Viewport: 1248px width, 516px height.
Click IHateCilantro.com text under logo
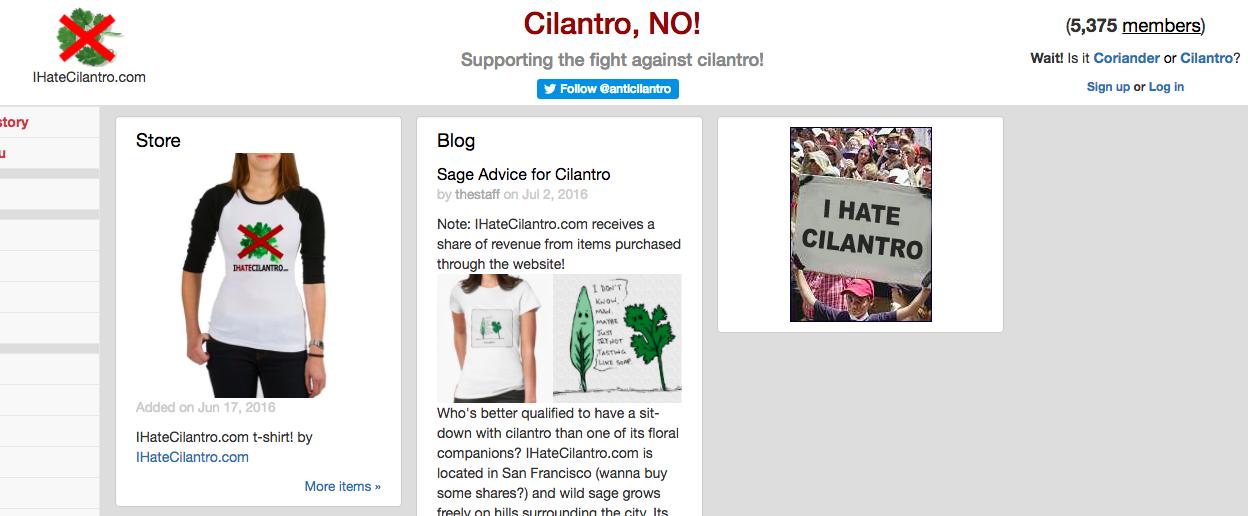(89, 77)
